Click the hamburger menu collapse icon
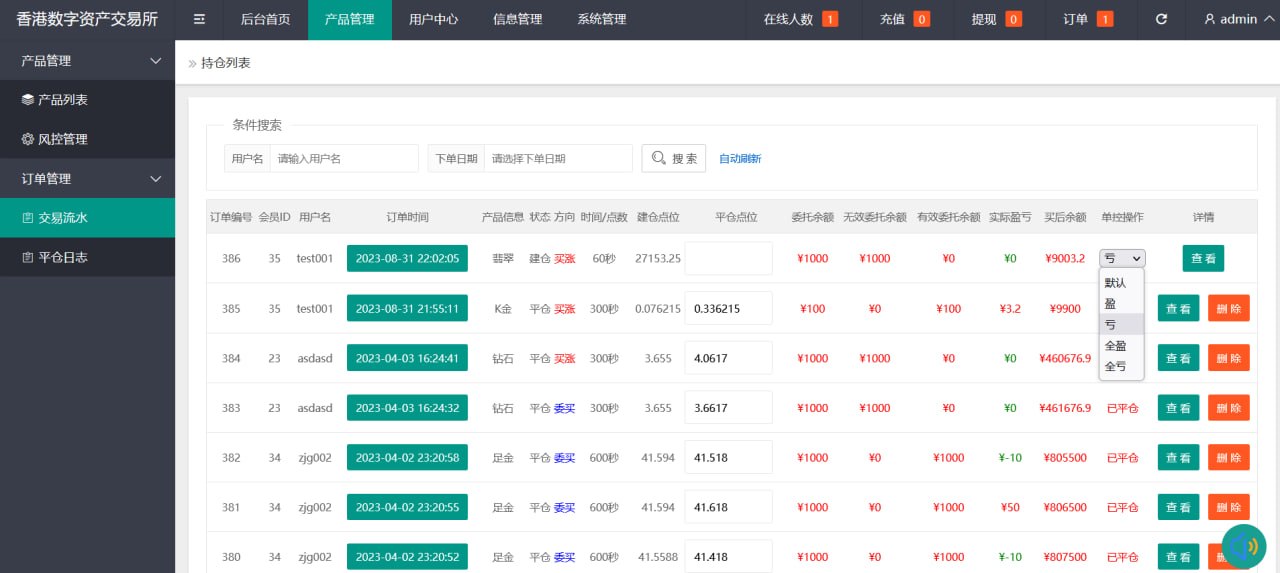Viewport: 1280px width, 573px height. pos(200,19)
